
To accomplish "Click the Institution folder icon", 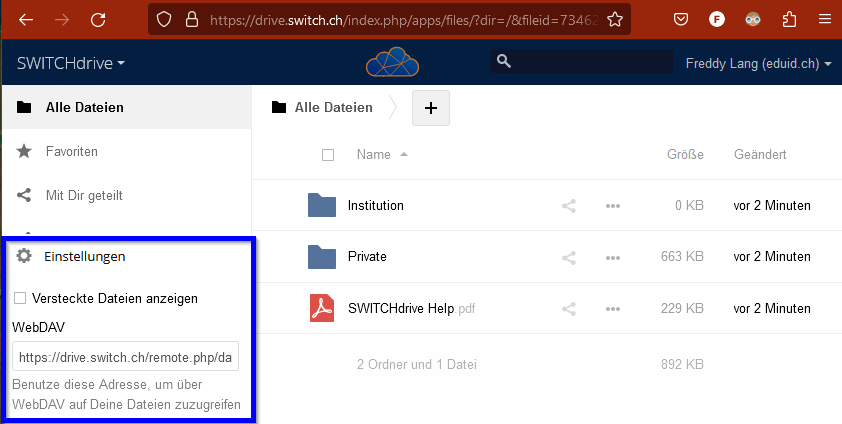I will coord(322,205).
